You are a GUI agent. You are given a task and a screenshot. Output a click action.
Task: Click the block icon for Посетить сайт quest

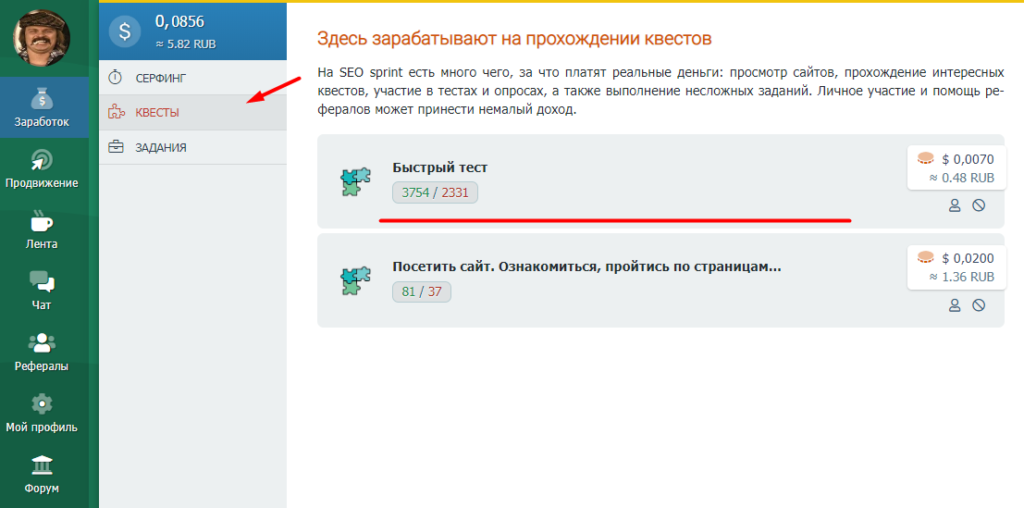point(979,304)
